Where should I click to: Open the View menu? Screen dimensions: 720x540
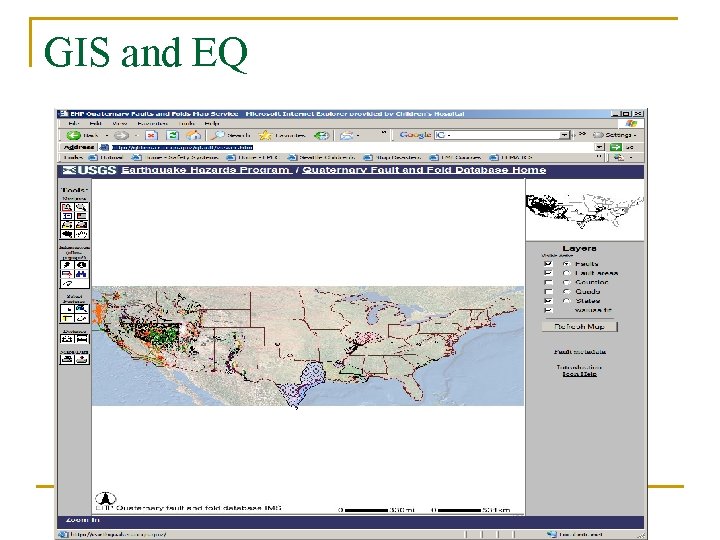[119, 124]
